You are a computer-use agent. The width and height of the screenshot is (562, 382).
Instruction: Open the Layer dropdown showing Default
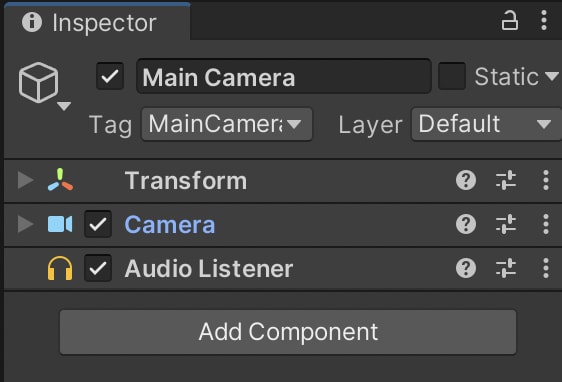486,124
